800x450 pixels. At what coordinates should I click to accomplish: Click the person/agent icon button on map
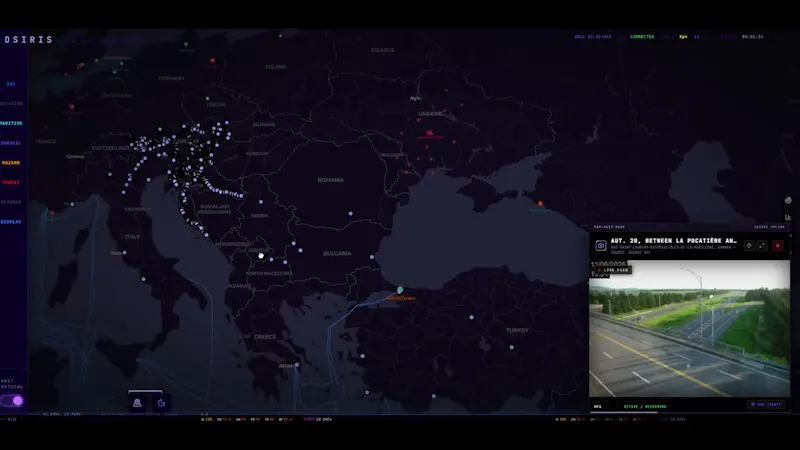click(x=137, y=403)
